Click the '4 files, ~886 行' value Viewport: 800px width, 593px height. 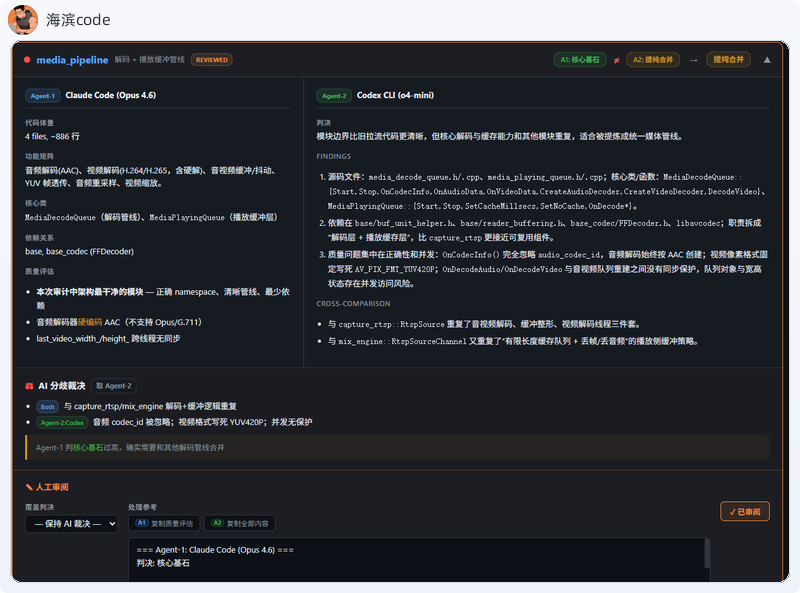tap(52, 136)
